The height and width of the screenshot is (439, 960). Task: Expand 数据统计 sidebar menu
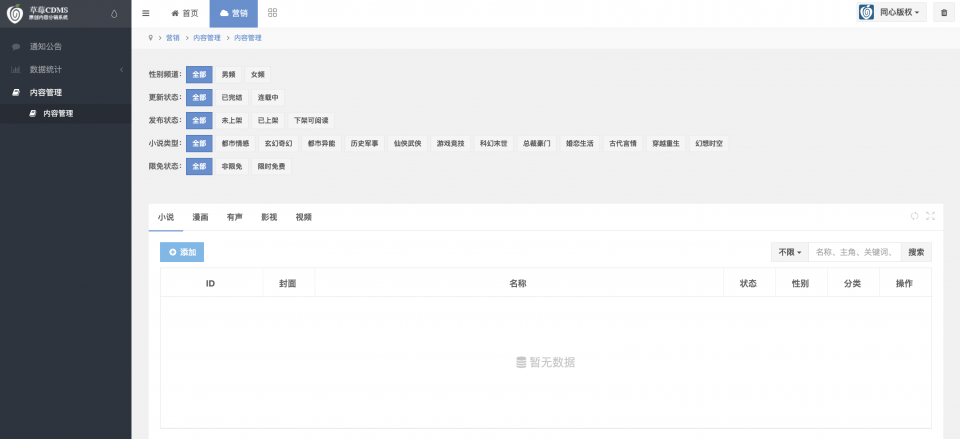click(x=65, y=70)
